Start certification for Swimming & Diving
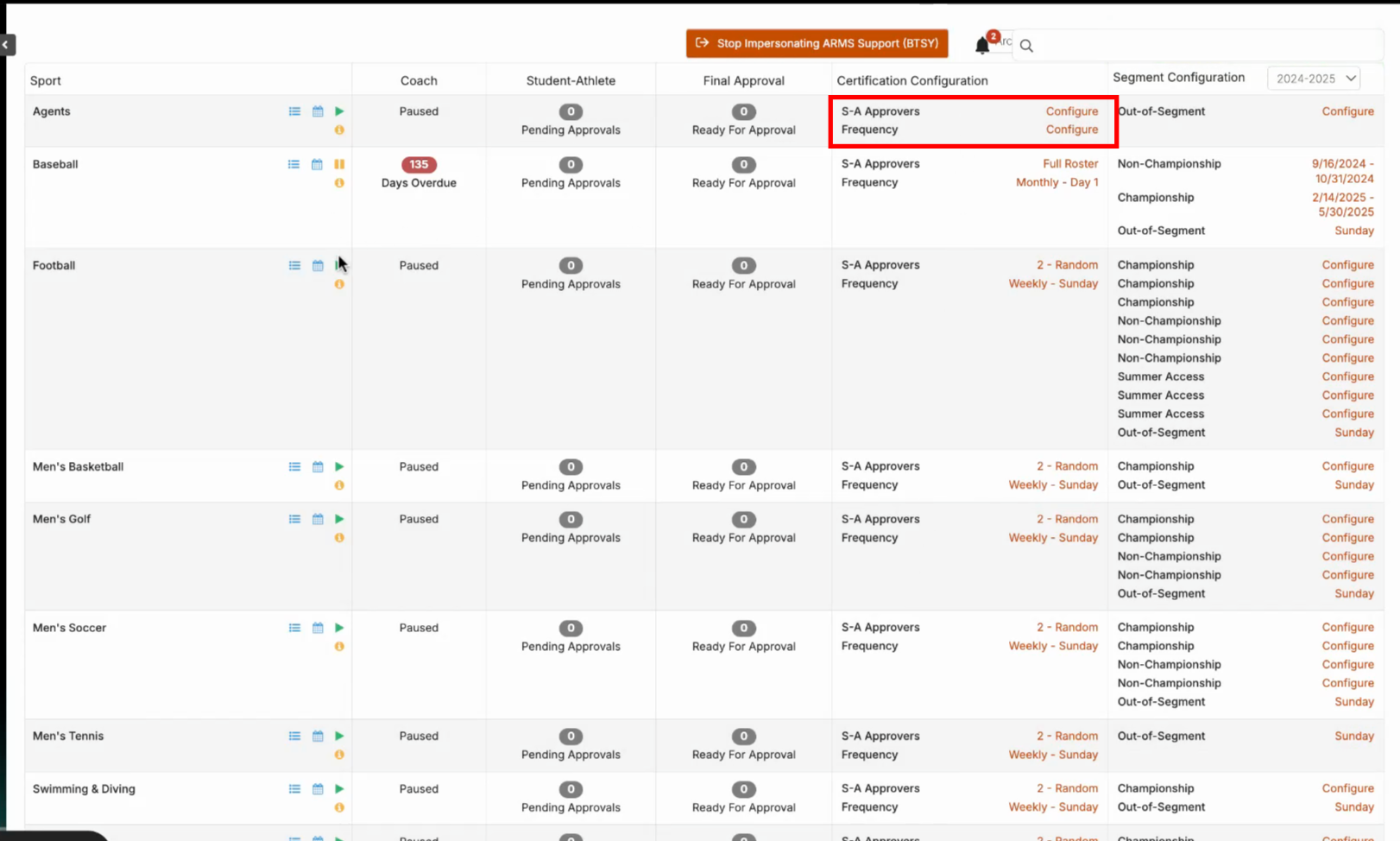1400x841 pixels. 339,789
